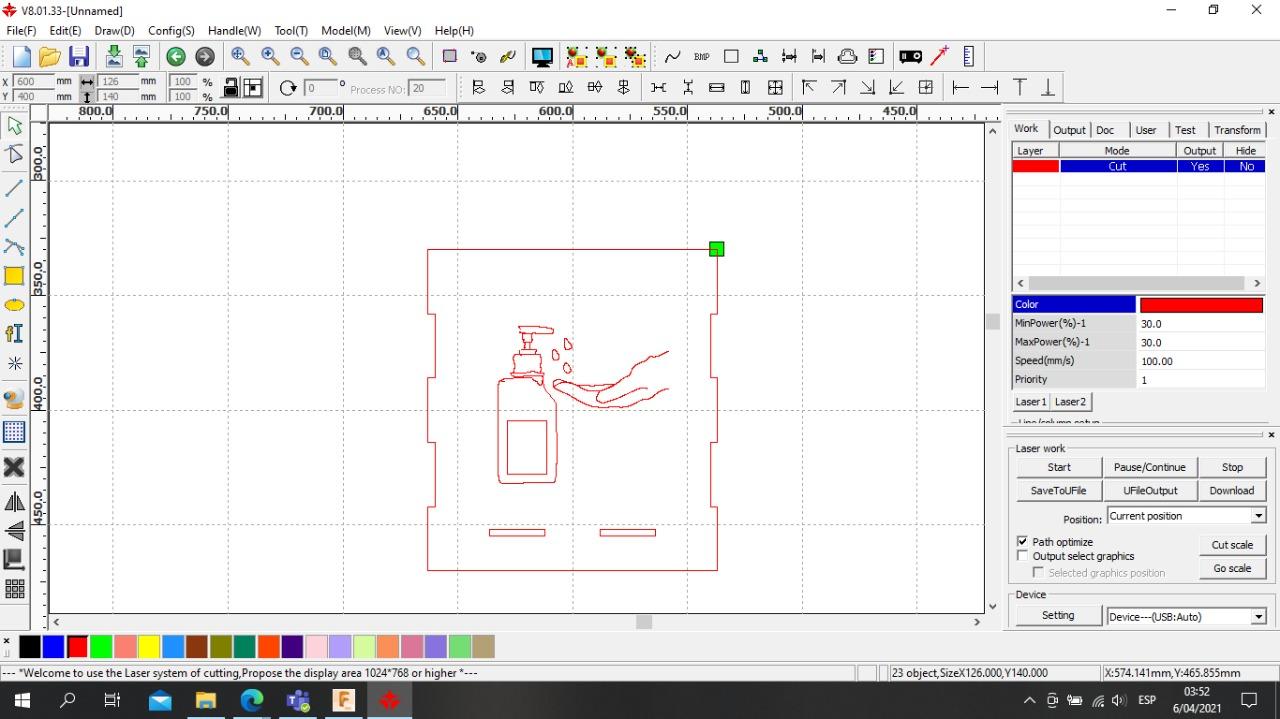Image resolution: width=1280 pixels, height=719 pixels.
Task: Uncheck the Path optimize checkbox
Action: [1022, 541]
